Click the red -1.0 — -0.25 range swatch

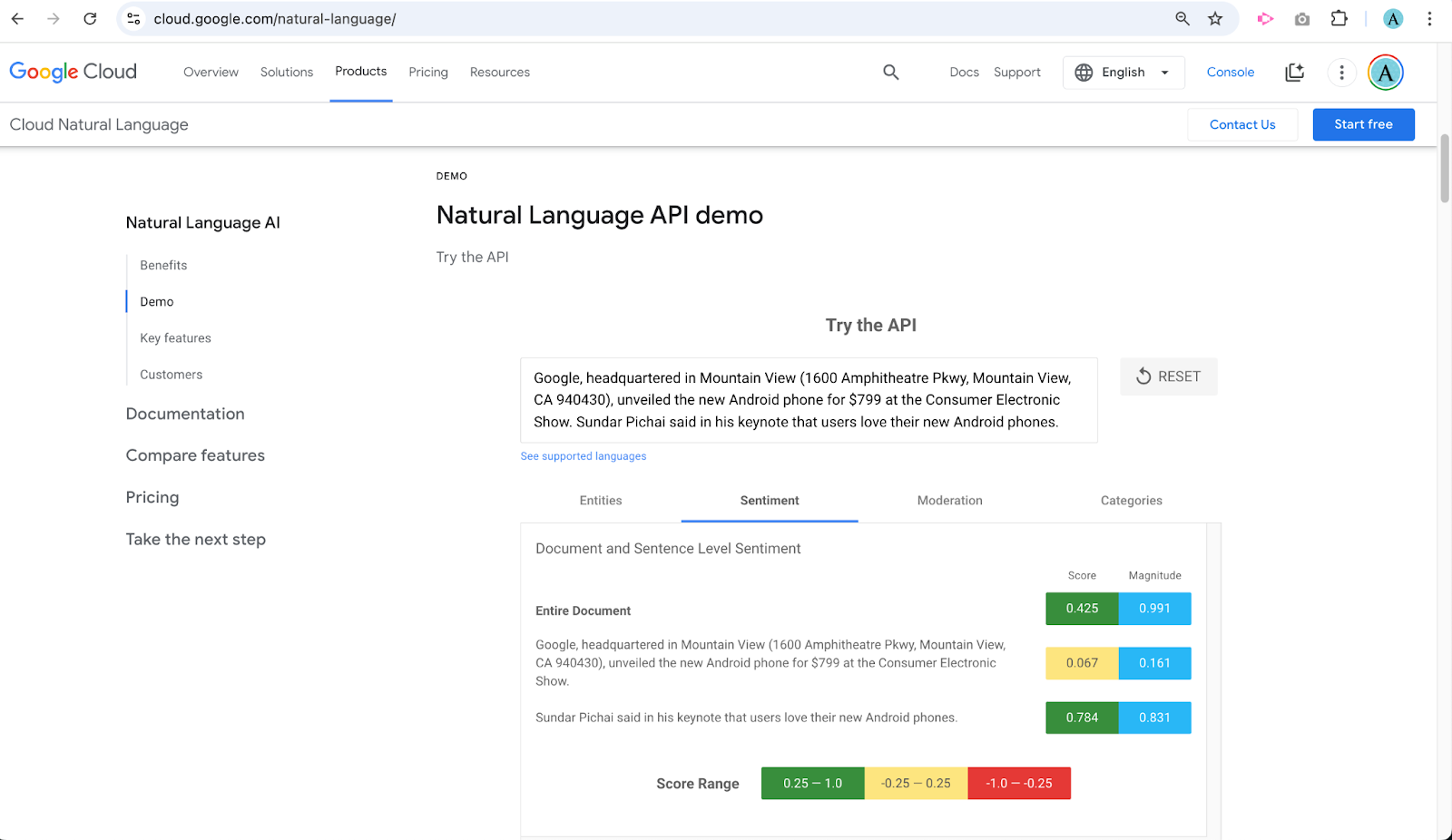pyautogui.click(x=1019, y=784)
